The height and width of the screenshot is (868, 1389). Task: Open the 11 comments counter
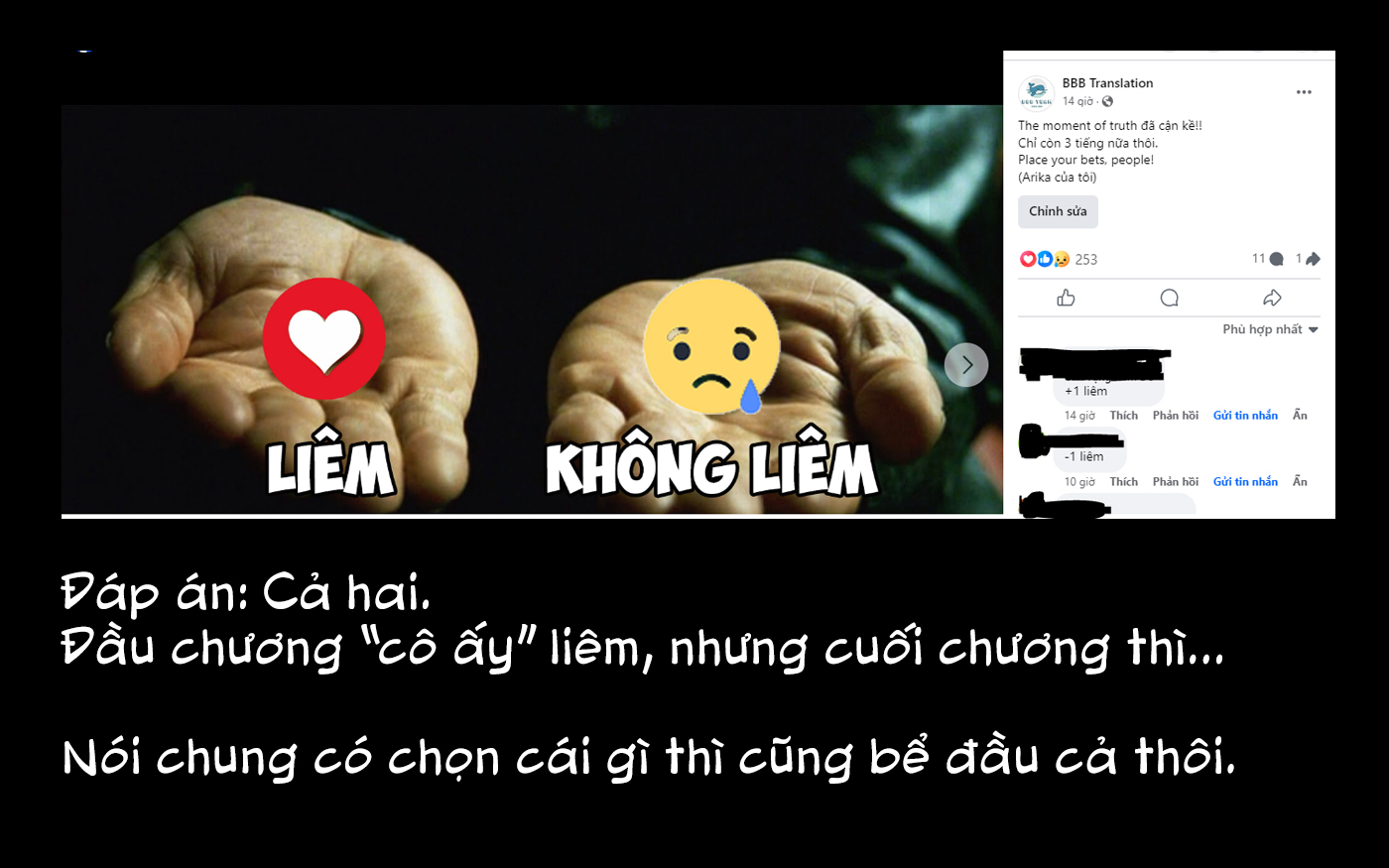click(x=1267, y=259)
